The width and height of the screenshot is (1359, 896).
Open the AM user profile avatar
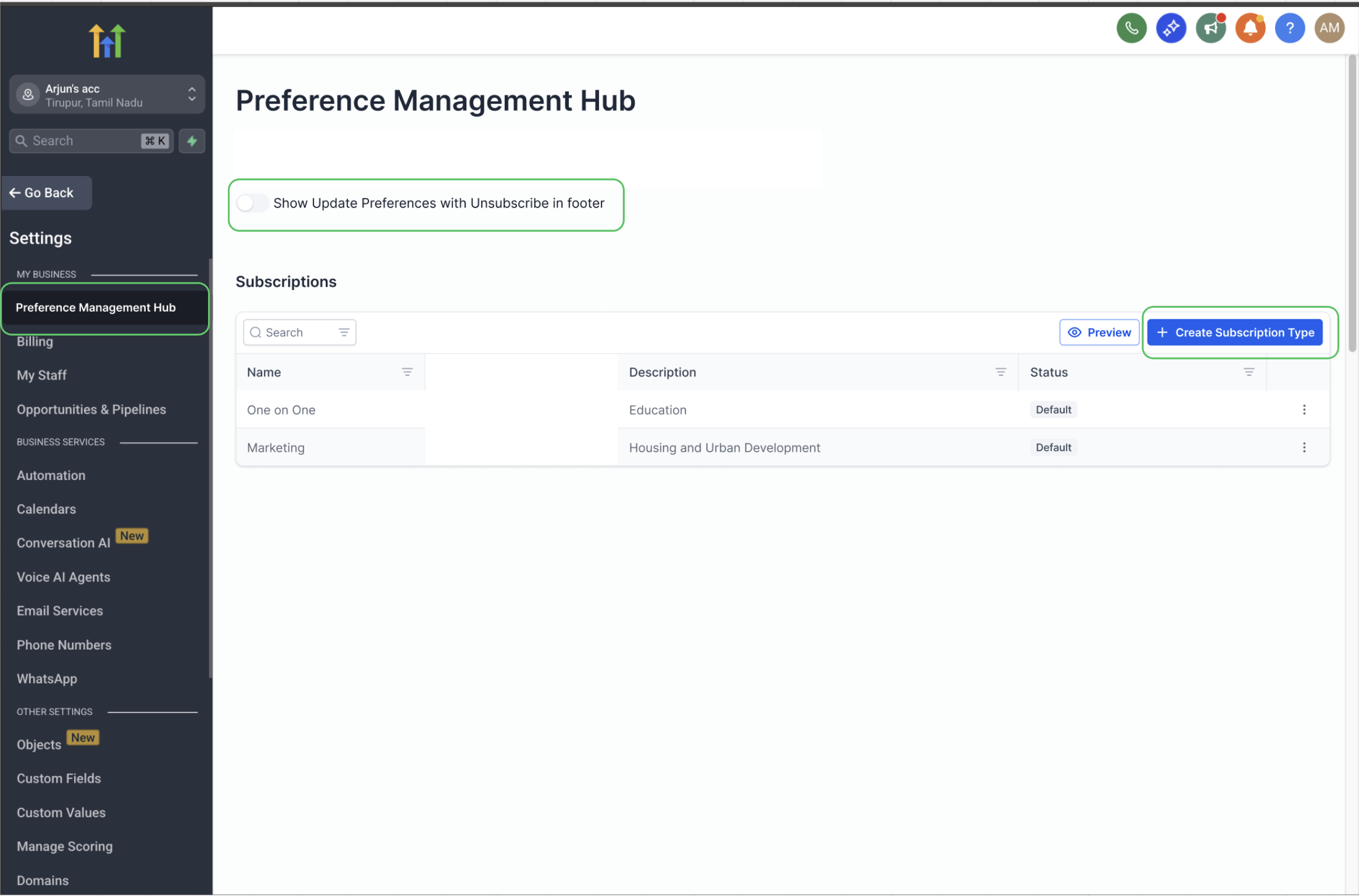[x=1329, y=28]
